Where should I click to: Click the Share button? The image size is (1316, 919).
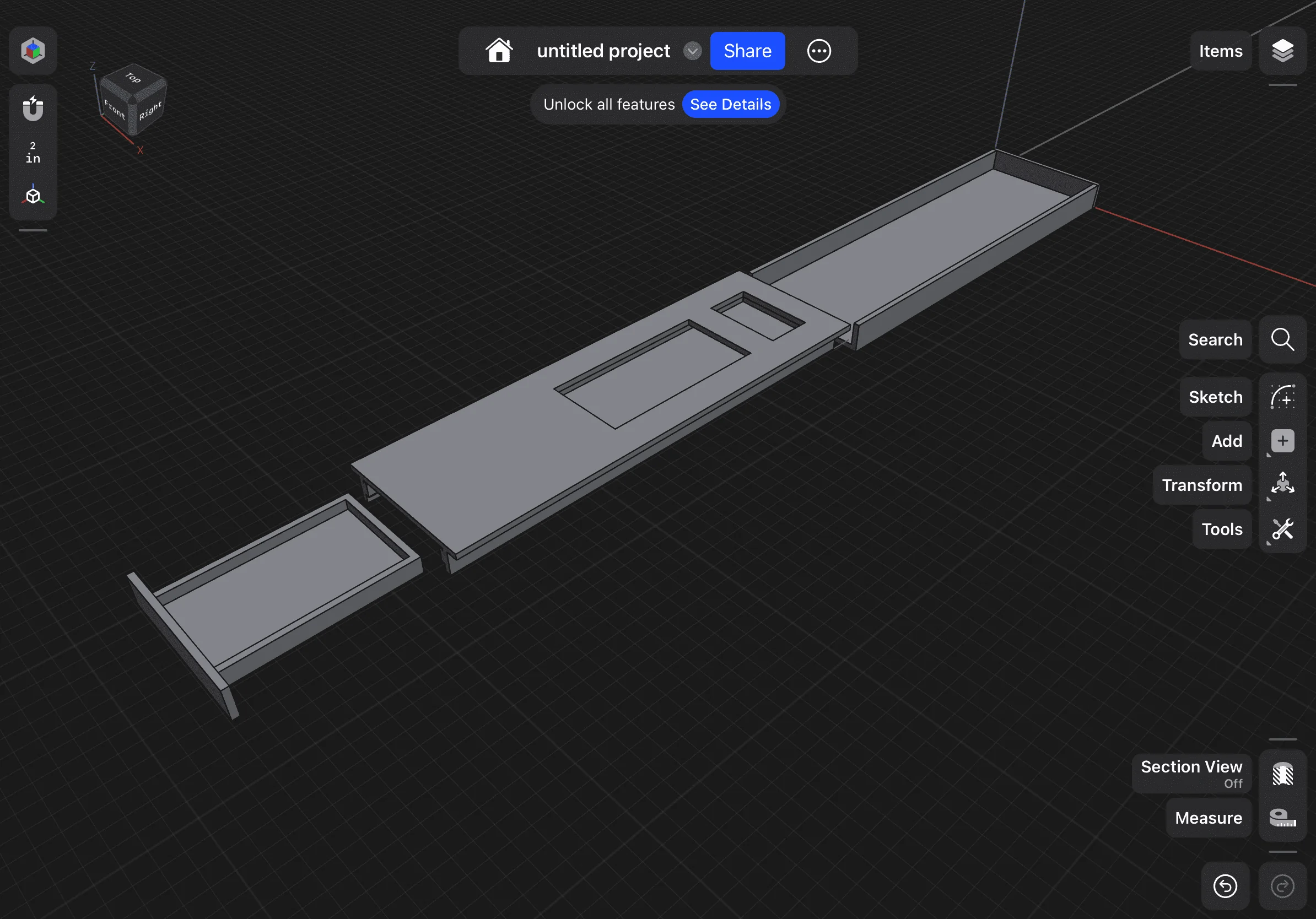tap(747, 51)
